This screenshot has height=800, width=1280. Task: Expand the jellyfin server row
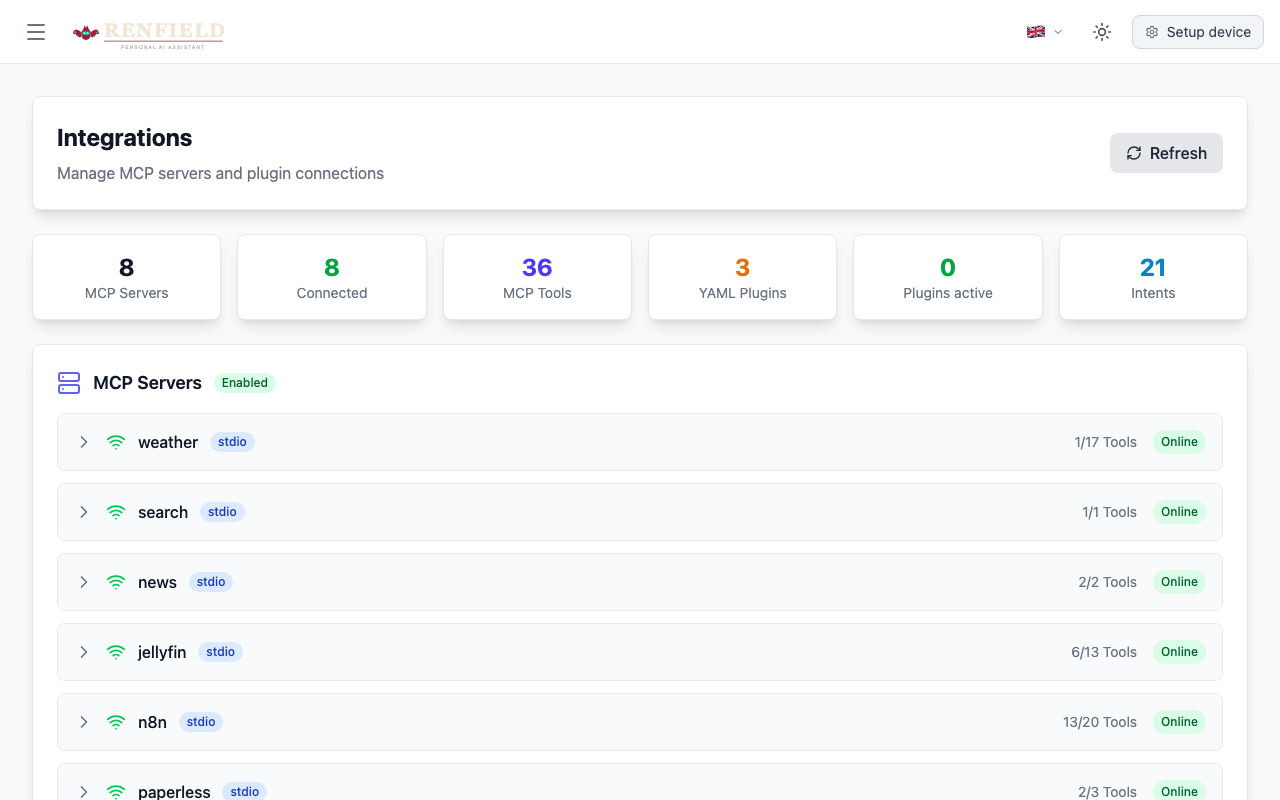[84, 652]
